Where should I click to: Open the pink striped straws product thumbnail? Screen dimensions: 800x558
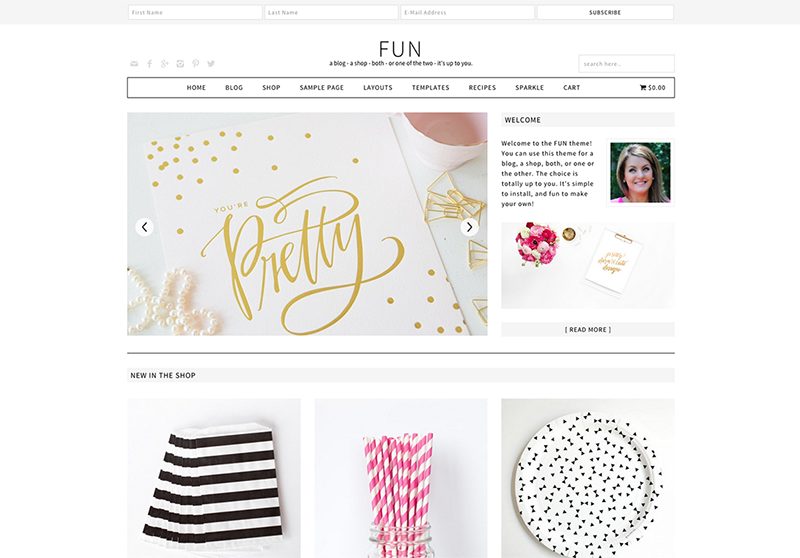(401, 478)
